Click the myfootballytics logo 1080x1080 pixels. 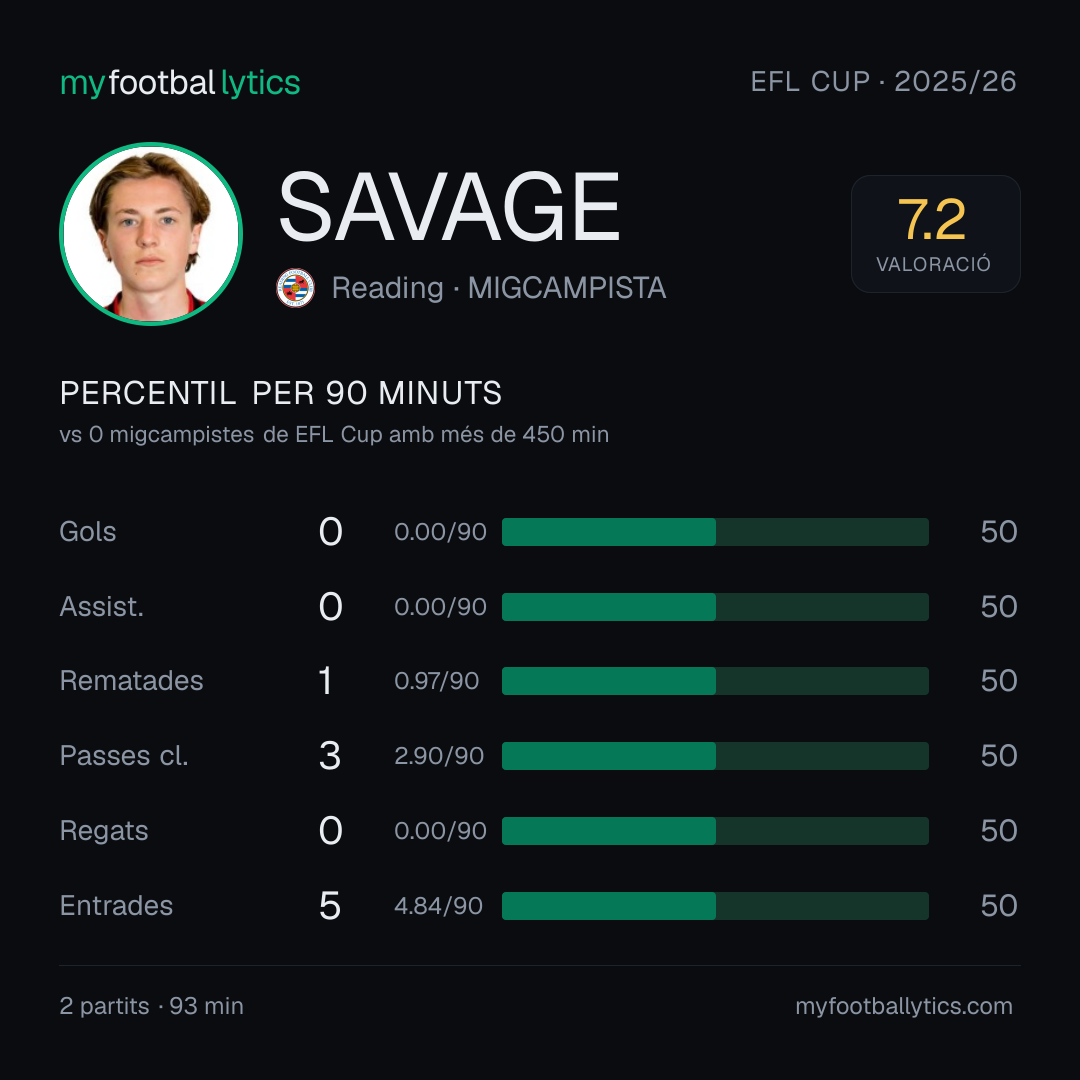click(x=180, y=83)
